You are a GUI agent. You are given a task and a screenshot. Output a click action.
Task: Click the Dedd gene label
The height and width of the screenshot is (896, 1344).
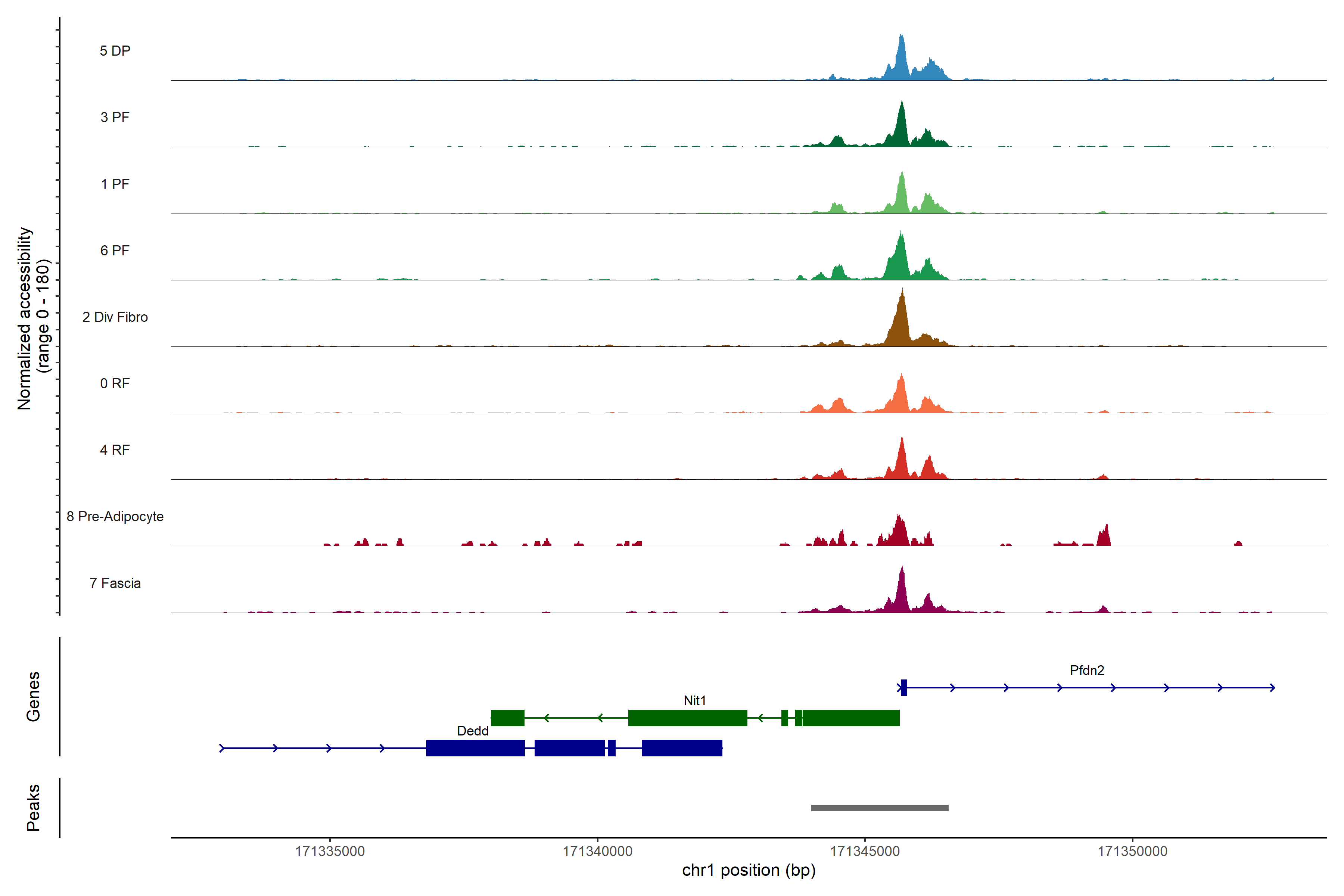473,731
